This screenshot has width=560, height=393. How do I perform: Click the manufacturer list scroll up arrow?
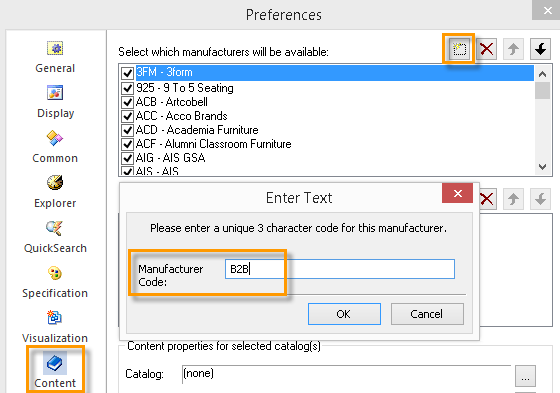coord(542,74)
